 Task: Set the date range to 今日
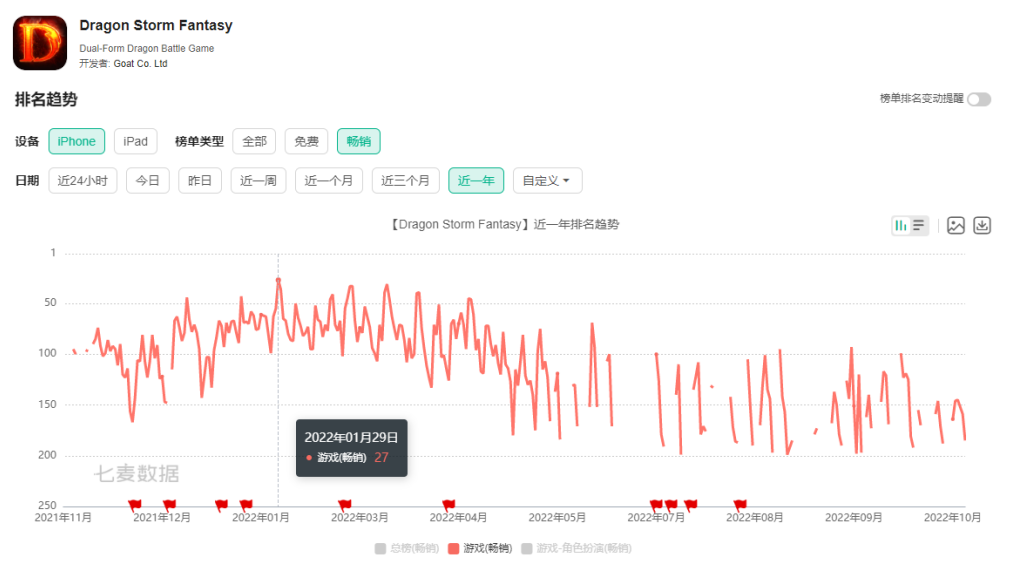pyautogui.click(x=148, y=181)
